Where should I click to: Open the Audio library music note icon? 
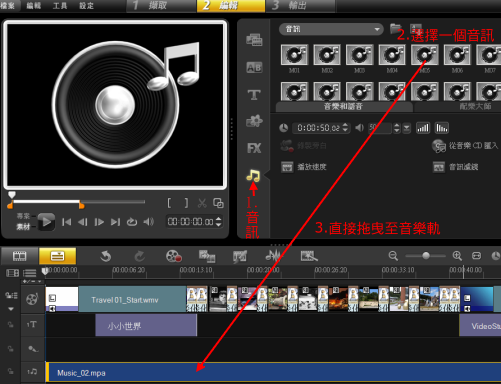(x=253, y=175)
